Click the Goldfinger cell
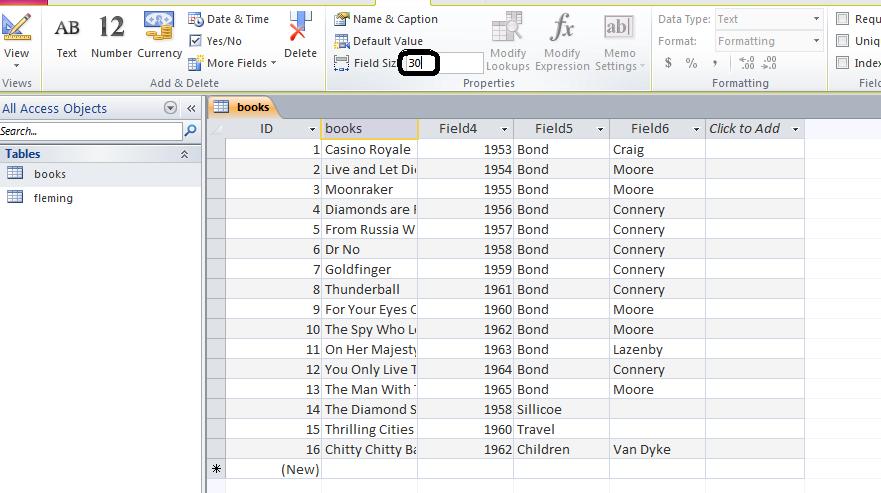 point(369,269)
